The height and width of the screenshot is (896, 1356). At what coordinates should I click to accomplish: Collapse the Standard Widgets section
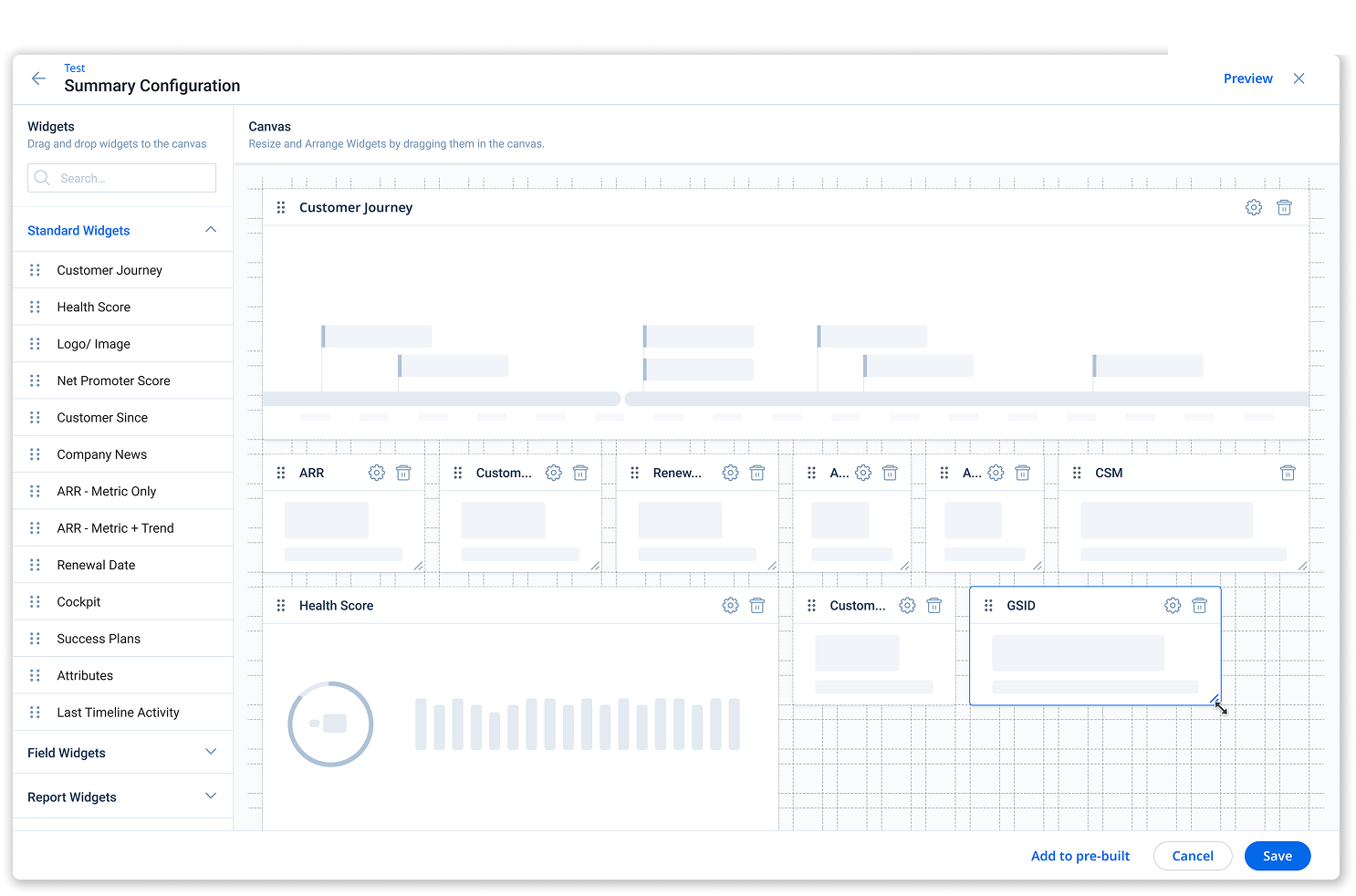tap(211, 230)
